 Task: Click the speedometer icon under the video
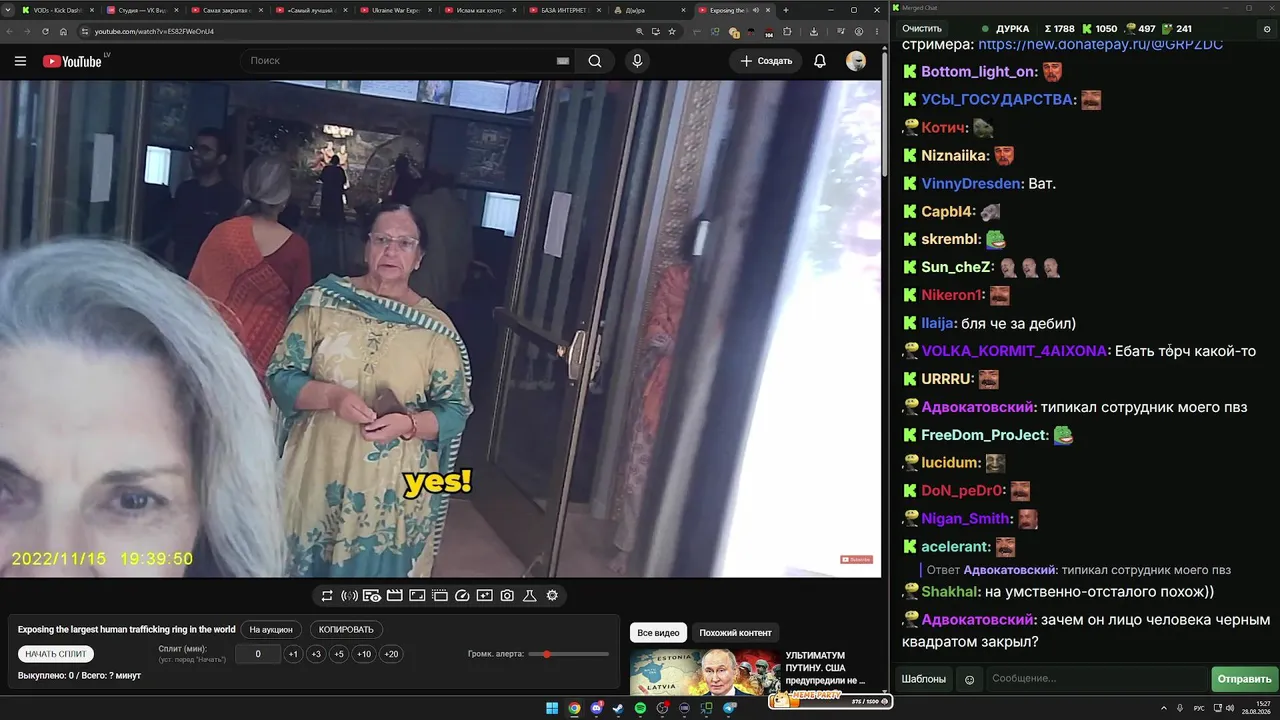coord(462,596)
